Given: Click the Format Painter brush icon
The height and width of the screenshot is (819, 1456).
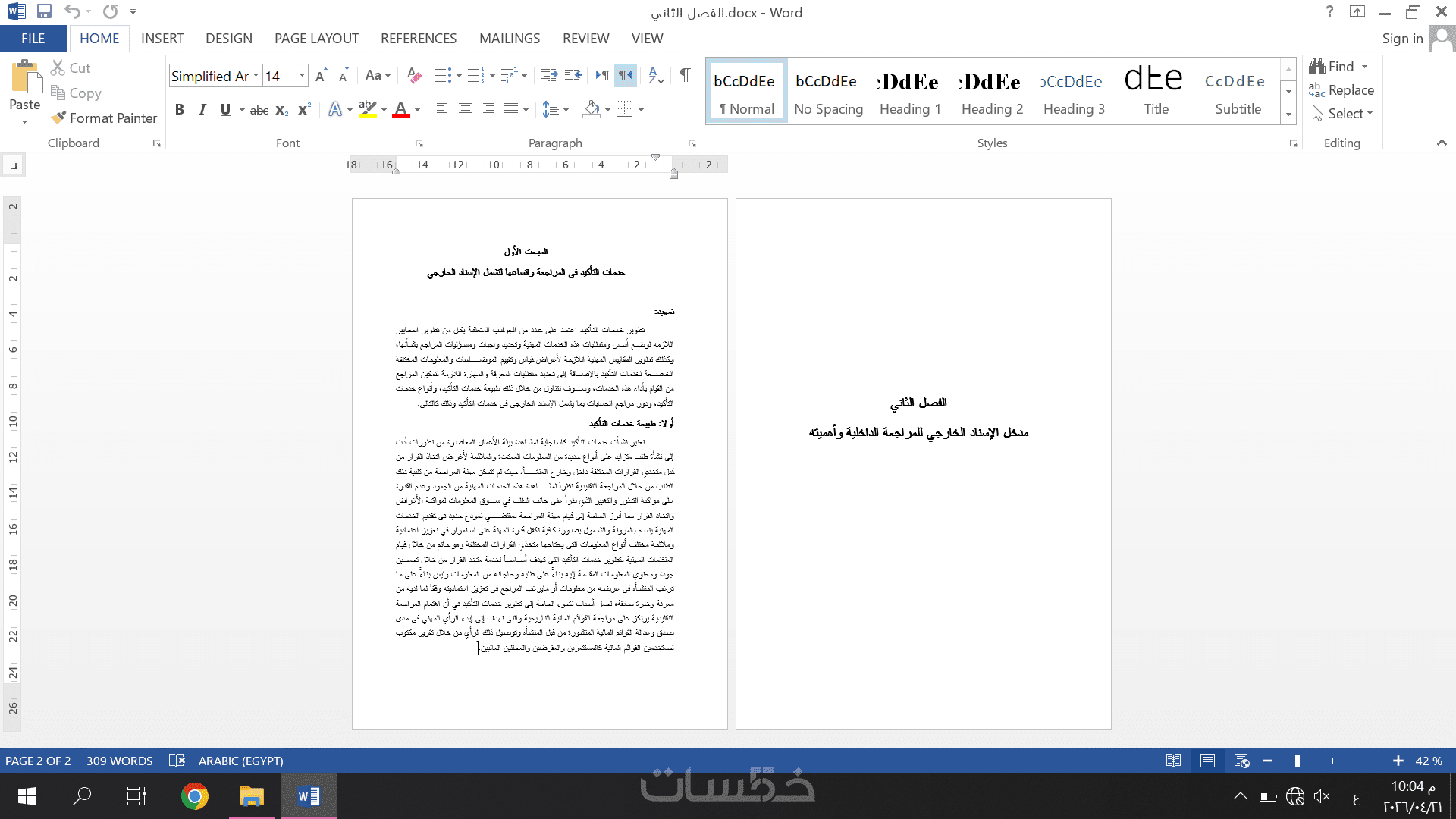Looking at the screenshot, I should pos(59,118).
